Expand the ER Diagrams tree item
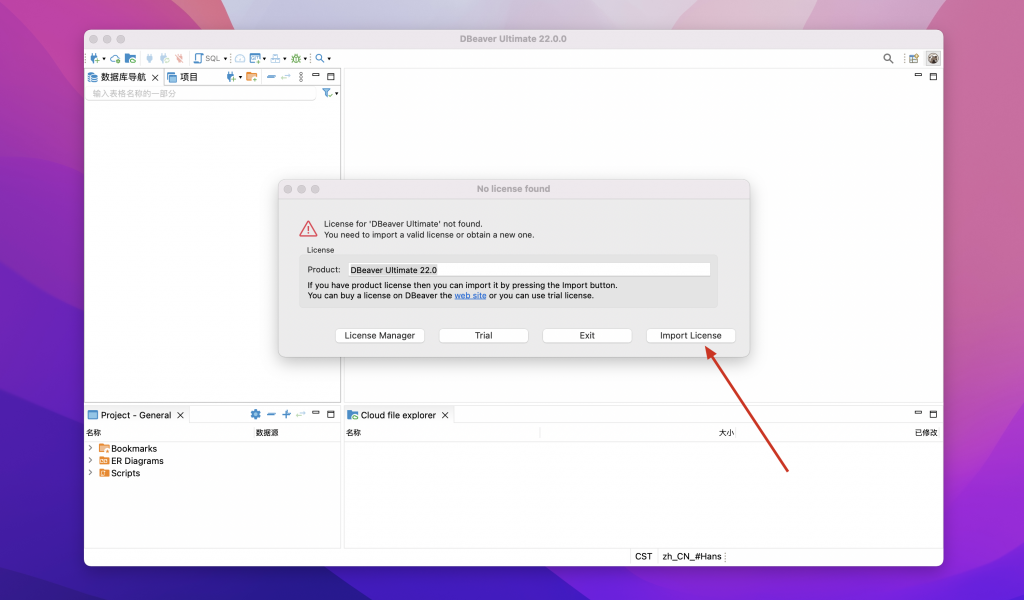Viewport: 1024px width, 600px height. 93,460
